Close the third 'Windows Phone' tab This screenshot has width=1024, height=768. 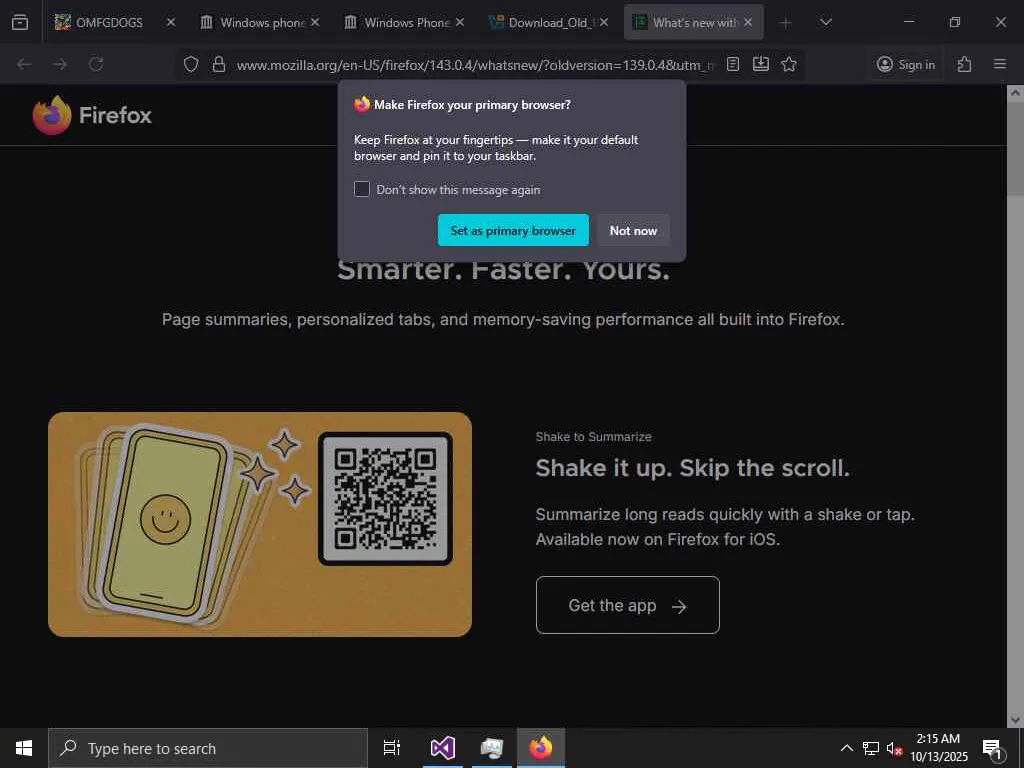pyautogui.click(x=460, y=22)
